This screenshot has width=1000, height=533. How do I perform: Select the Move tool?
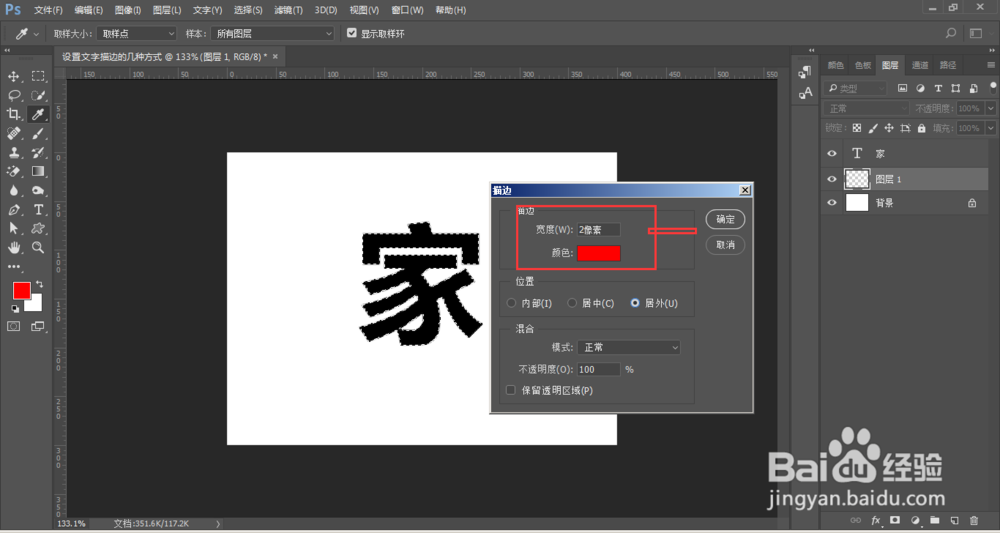[x=13, y=77]
